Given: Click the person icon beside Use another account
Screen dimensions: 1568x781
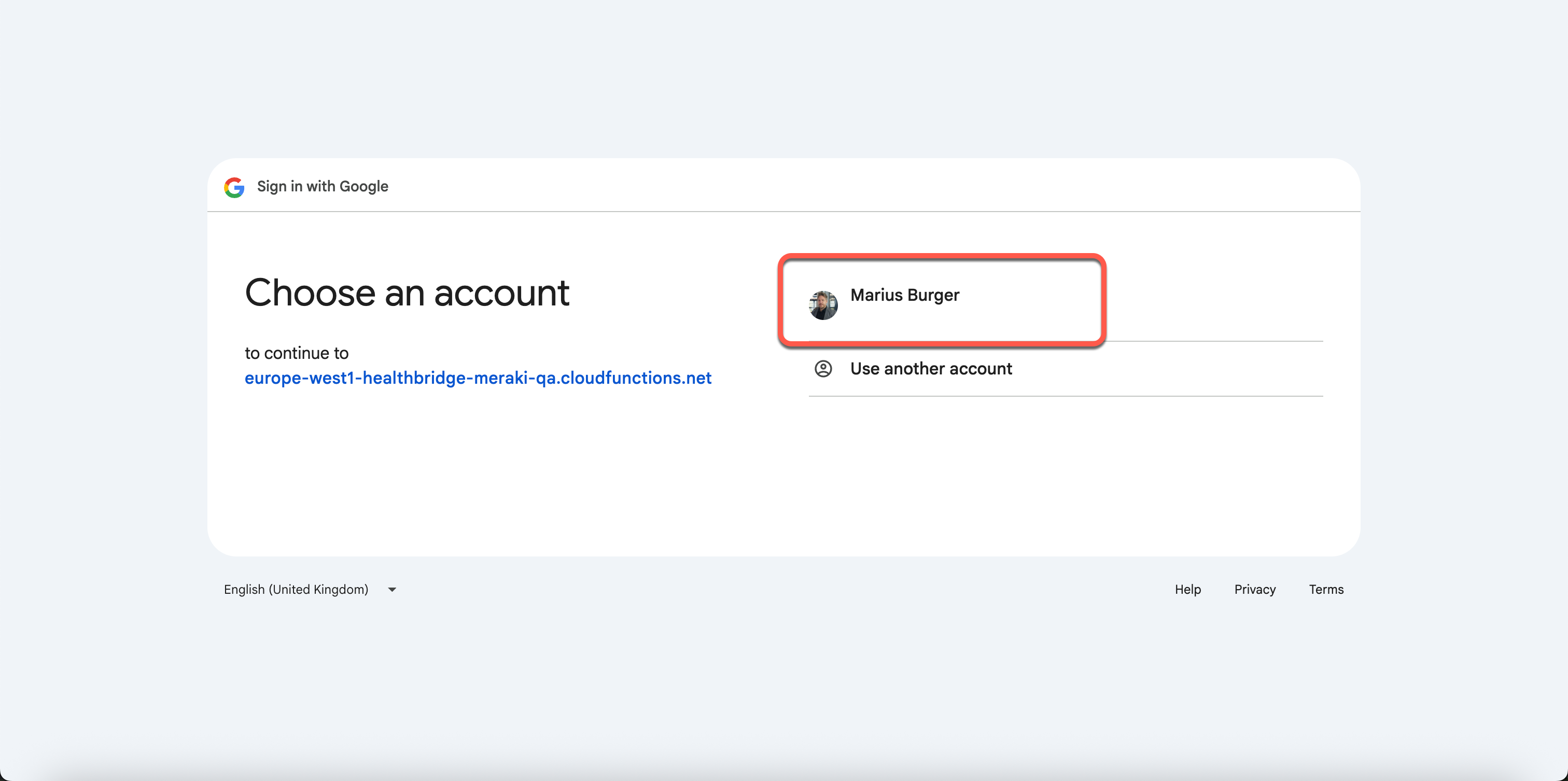Looking at the screenshot, I should pyautogui.click(x=823, y=369).
